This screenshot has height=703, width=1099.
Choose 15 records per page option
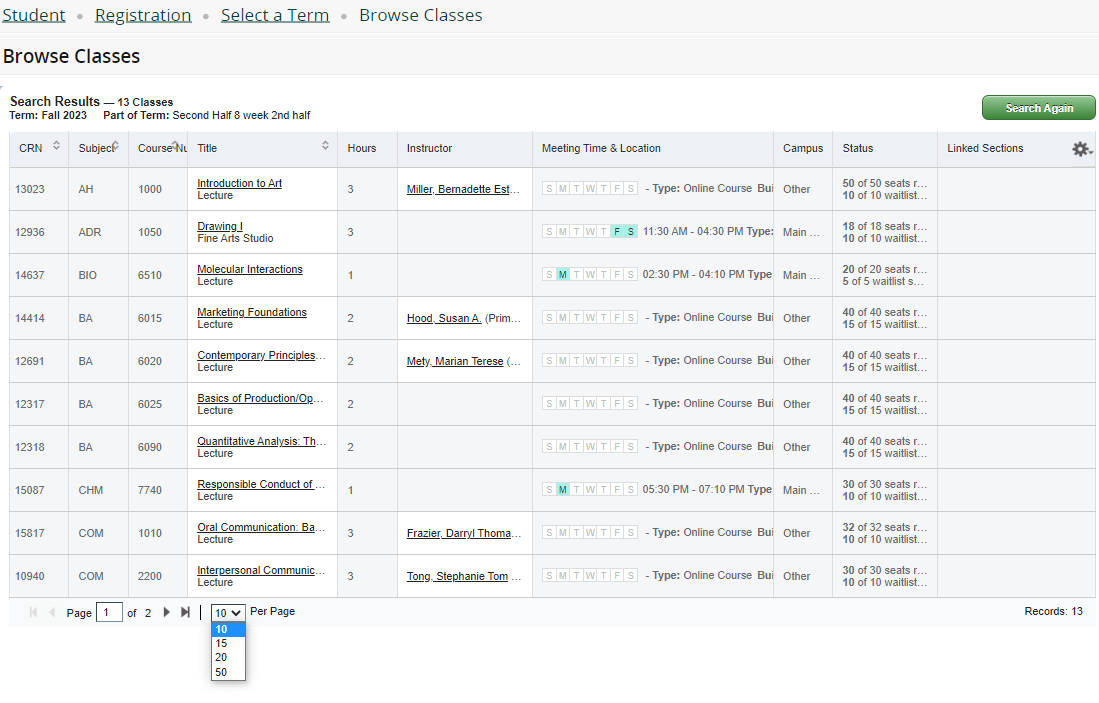coord(228,643)
